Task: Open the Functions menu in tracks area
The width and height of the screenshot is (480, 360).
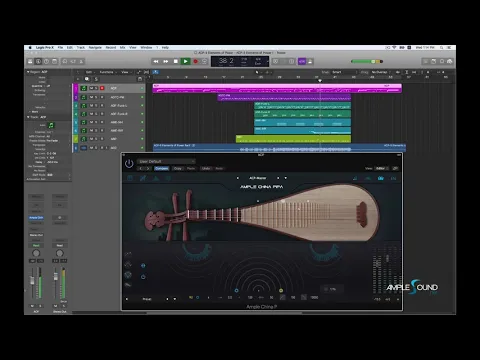Action: point(107,72)
